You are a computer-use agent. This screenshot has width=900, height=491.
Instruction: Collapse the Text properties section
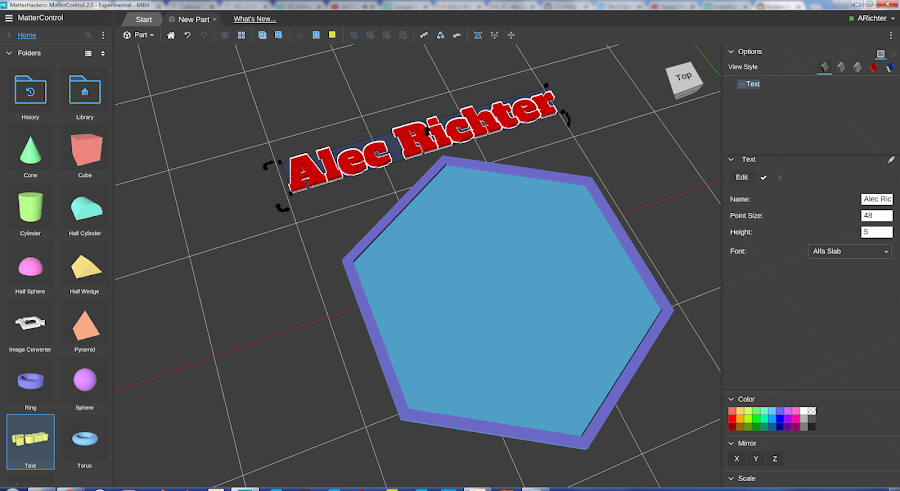click(x=731, y=160)
